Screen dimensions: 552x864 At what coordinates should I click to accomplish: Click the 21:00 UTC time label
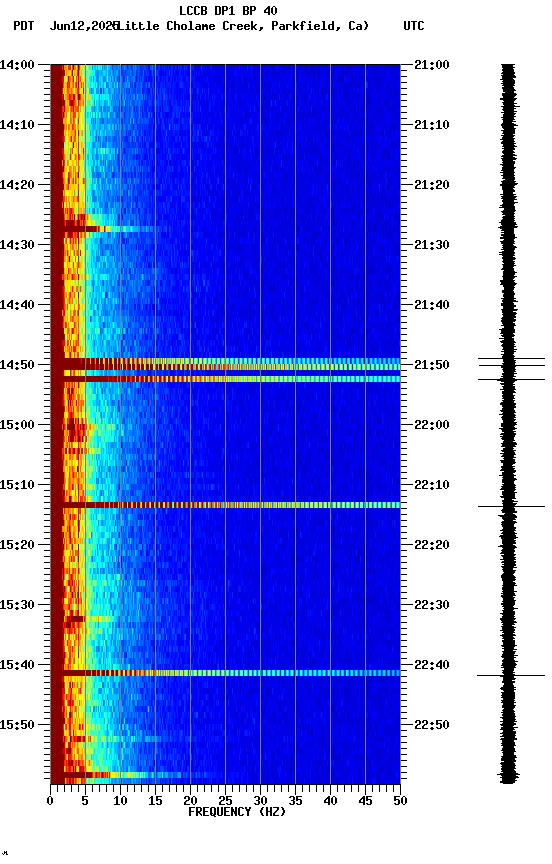(x=432, y=65)
